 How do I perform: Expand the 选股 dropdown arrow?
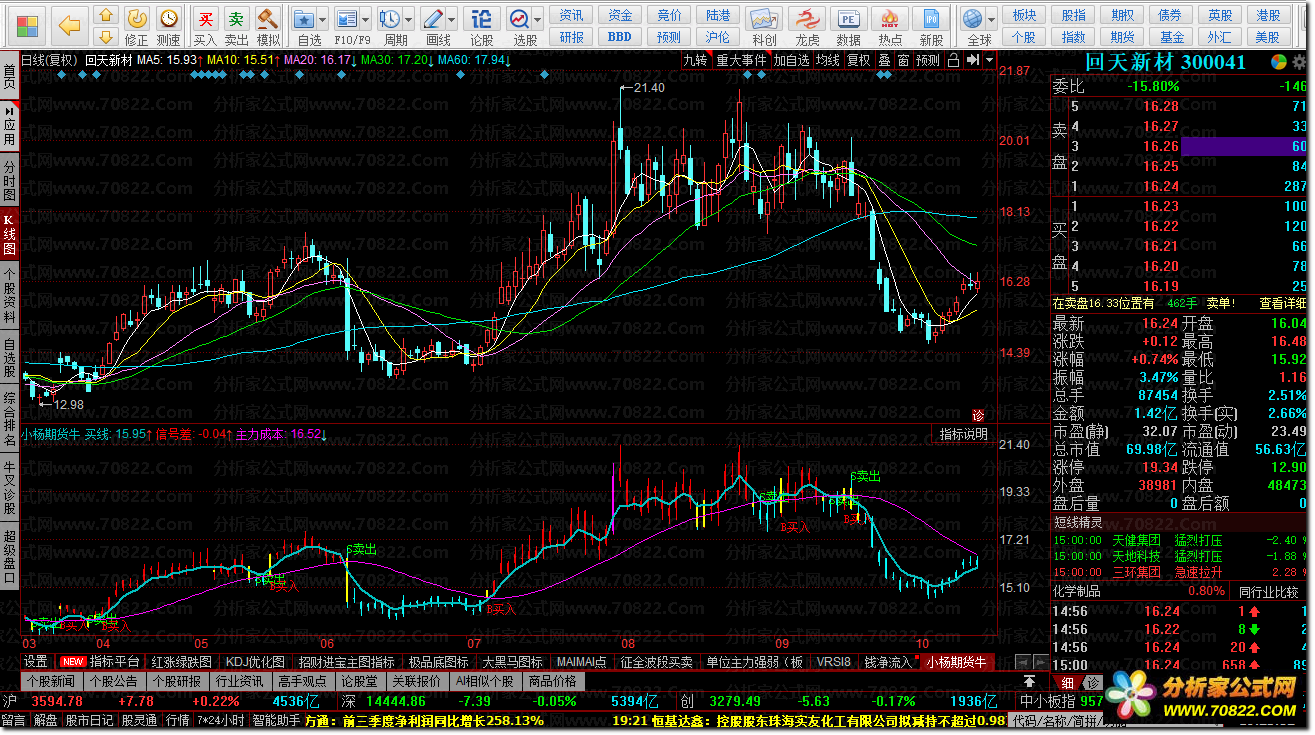(x=539, y=19)
